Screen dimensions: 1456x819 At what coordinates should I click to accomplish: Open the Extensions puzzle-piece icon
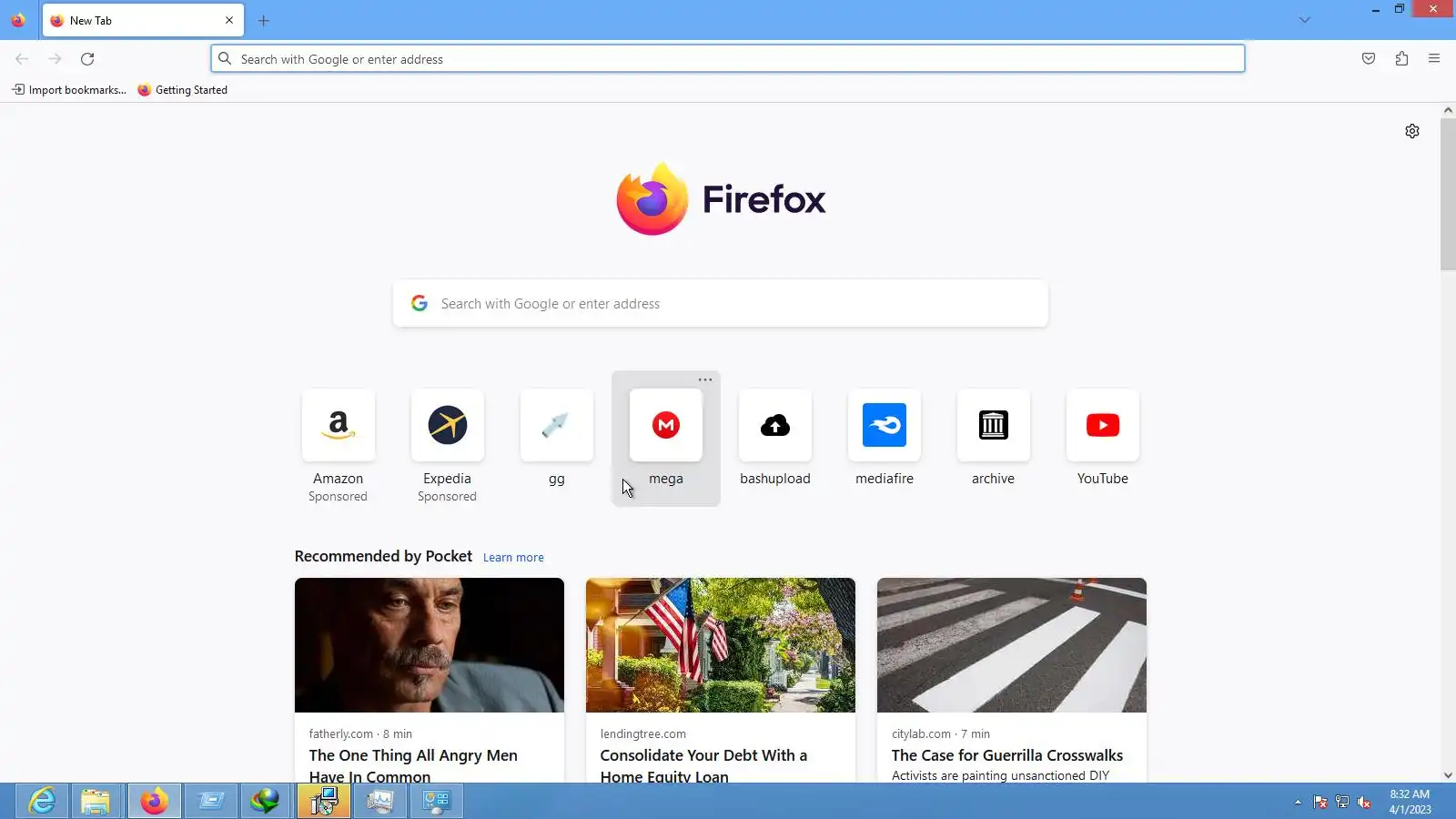1401,59
